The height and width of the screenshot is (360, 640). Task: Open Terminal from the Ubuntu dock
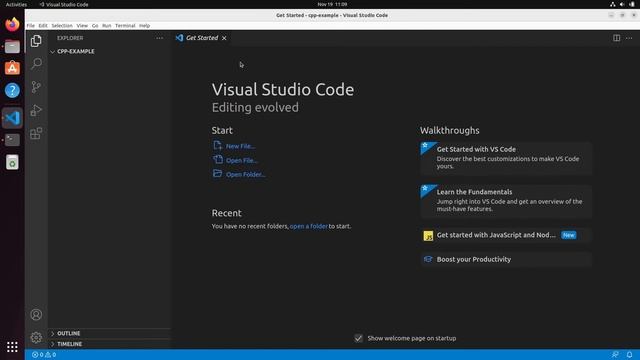(12, 140)
